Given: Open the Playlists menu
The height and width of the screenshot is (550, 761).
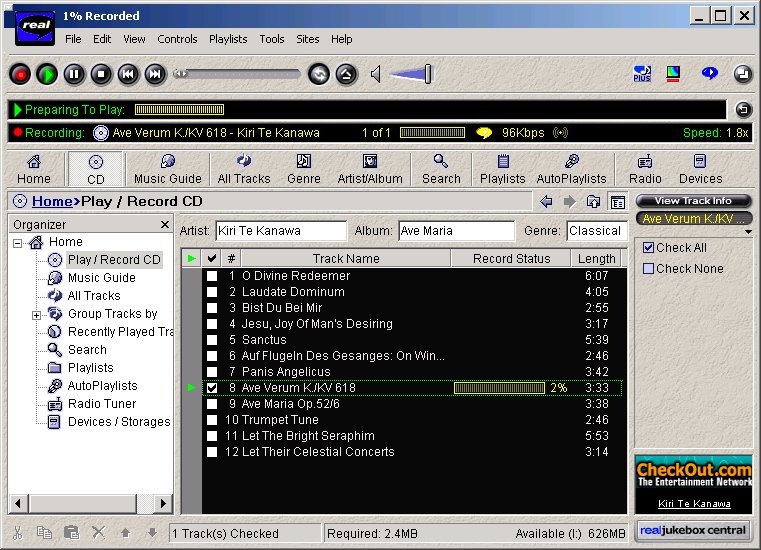Looking at the screenshot, I should pyautogui.click(x=228, y=39).
